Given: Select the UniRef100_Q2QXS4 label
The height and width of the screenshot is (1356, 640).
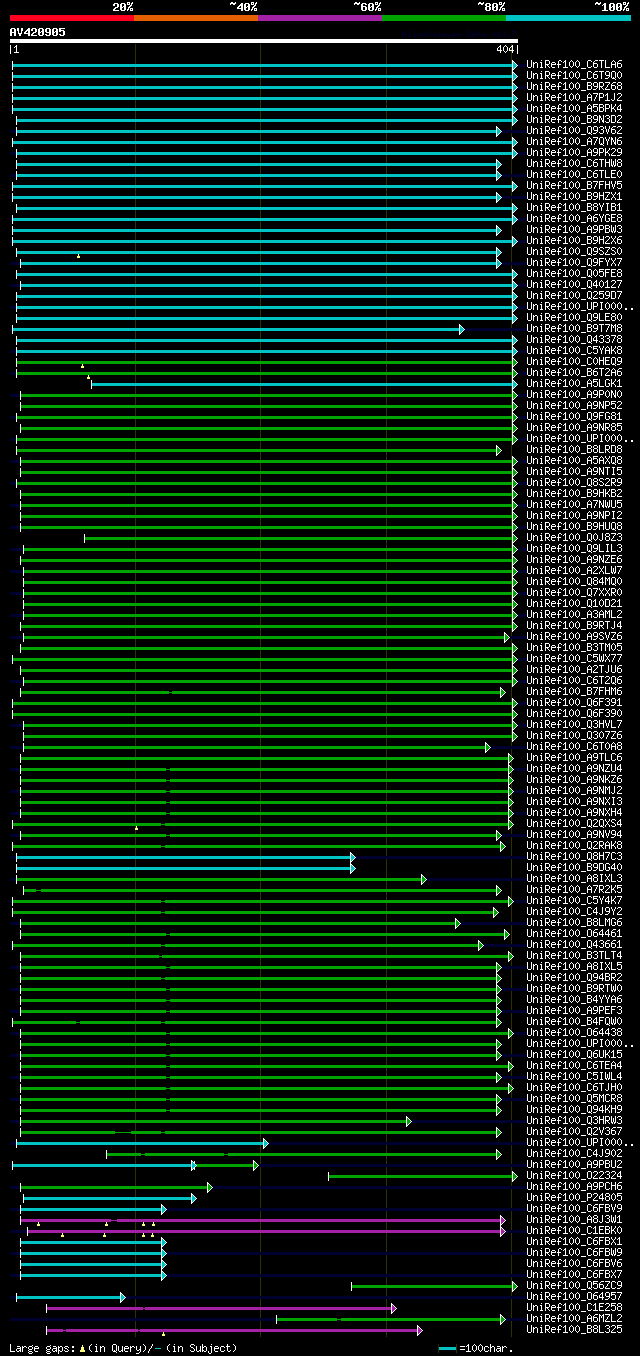Looking at the screenshot, I should pyautogui.click(x=574, y=823).
